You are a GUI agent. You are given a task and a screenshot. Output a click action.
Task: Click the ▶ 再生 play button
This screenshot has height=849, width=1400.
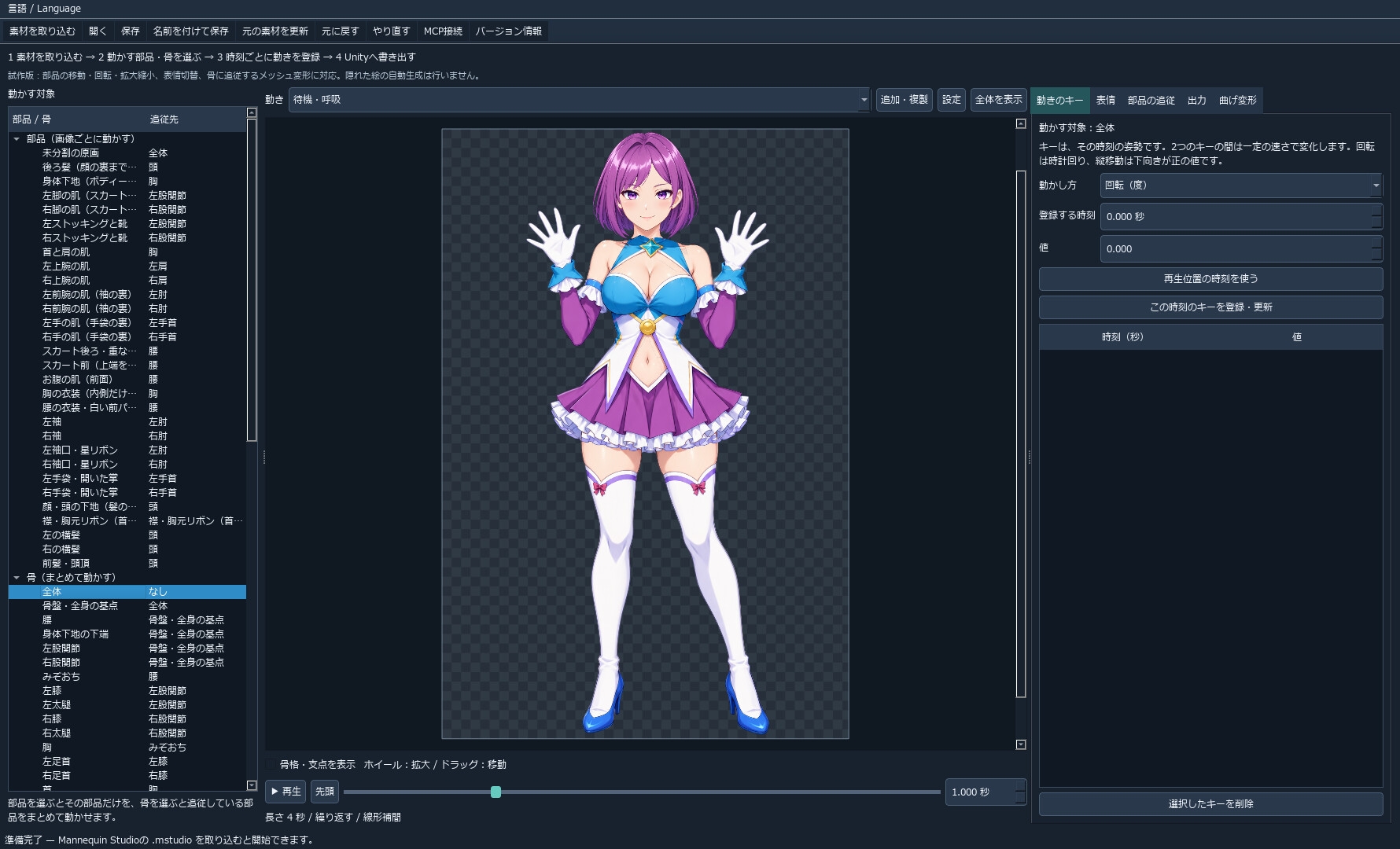286,792
